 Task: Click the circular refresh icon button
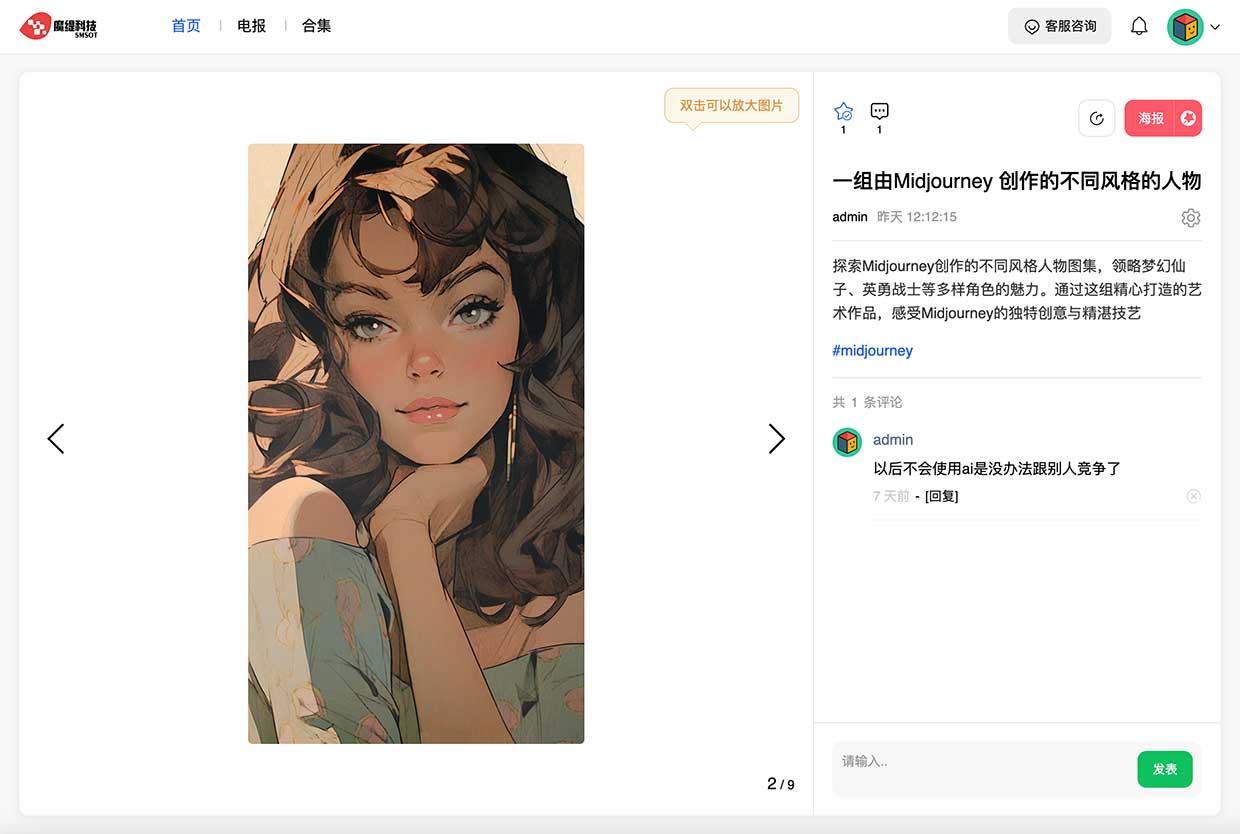click(1096, 118)
